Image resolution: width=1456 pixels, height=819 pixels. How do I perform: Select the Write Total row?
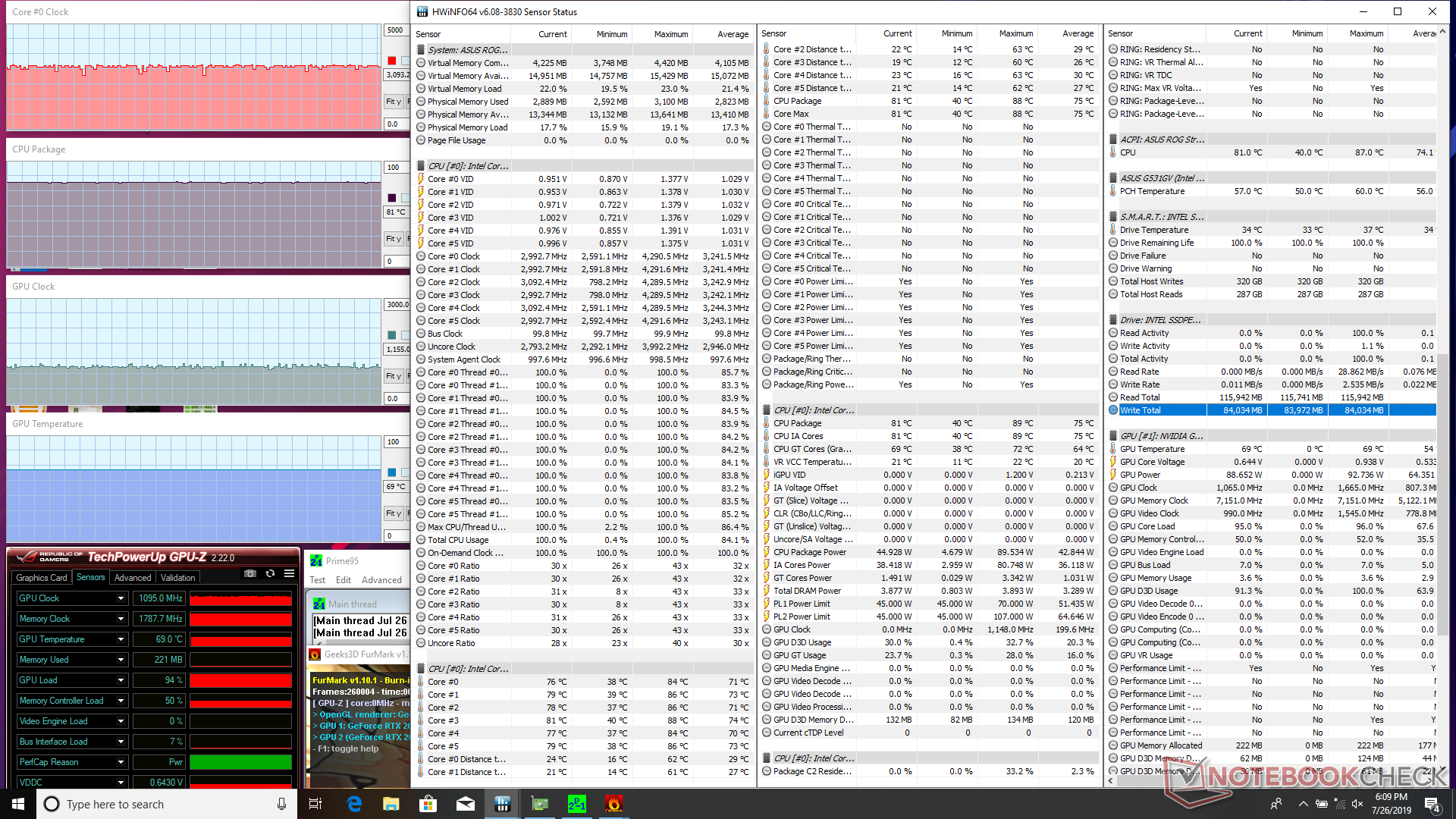click(1271, 410)
